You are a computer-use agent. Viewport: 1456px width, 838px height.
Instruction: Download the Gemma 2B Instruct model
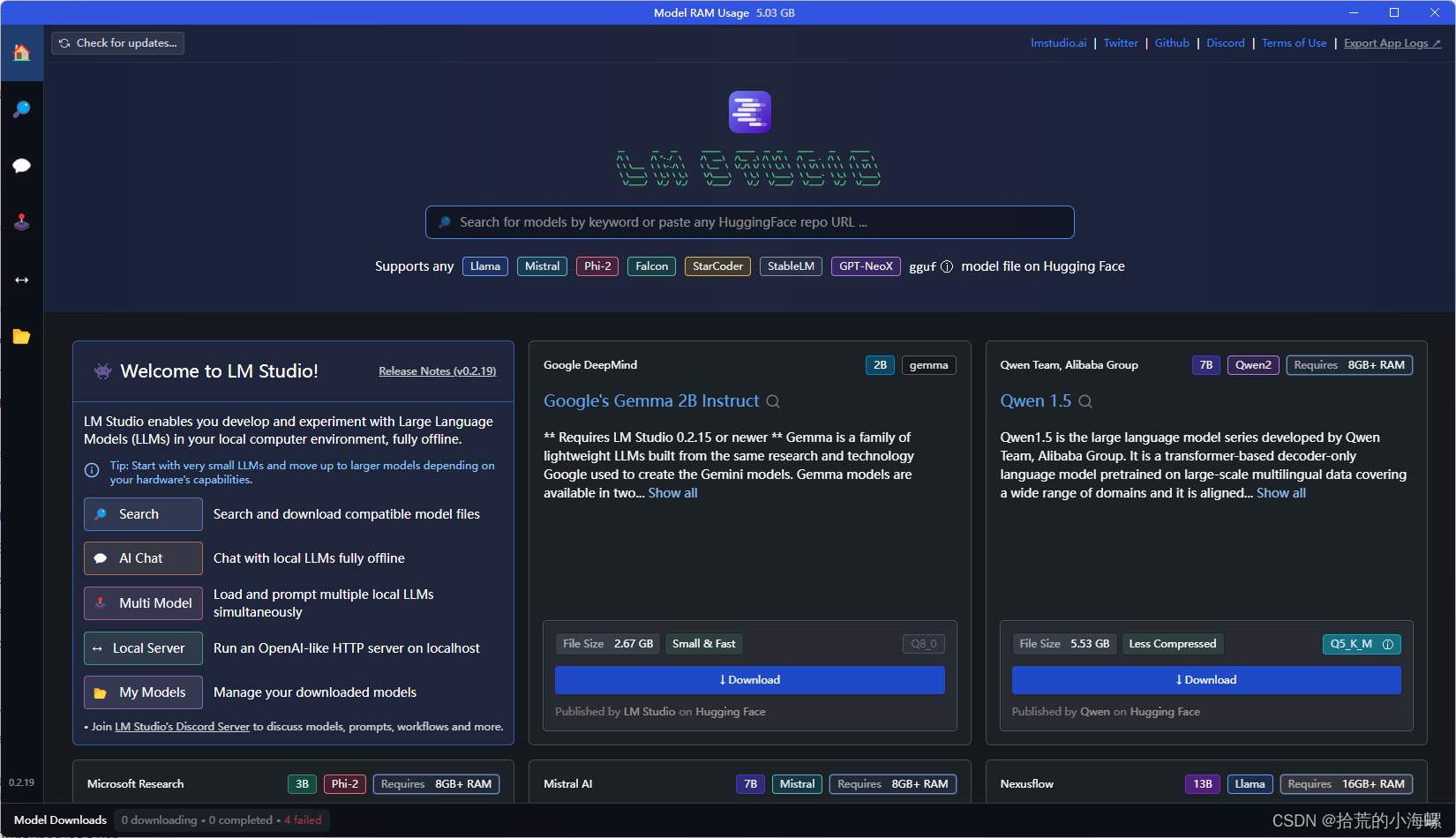(750, 680)
